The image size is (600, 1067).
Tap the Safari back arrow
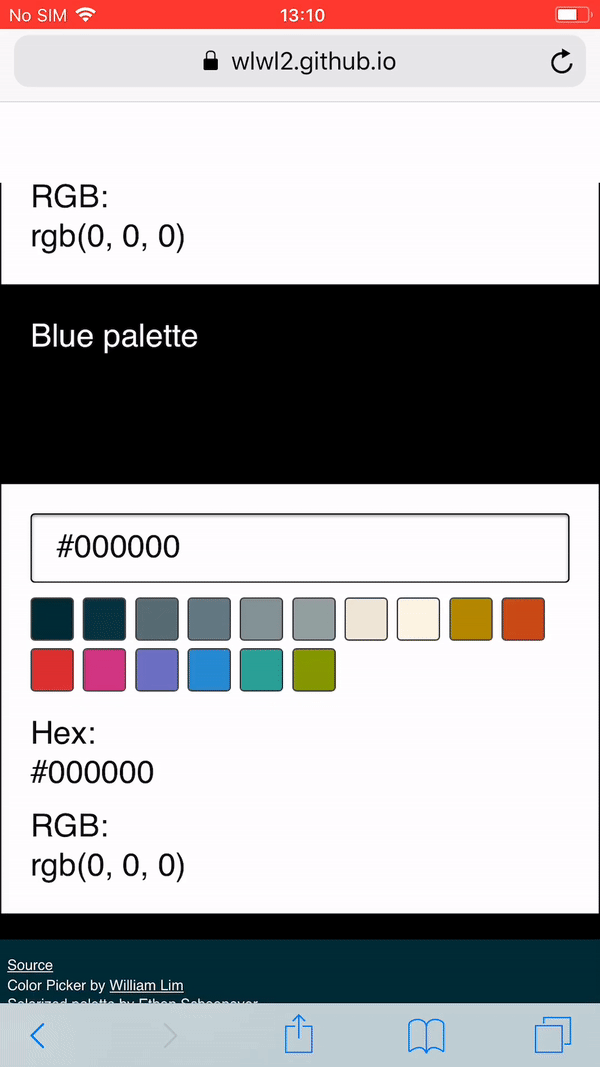38,1036
